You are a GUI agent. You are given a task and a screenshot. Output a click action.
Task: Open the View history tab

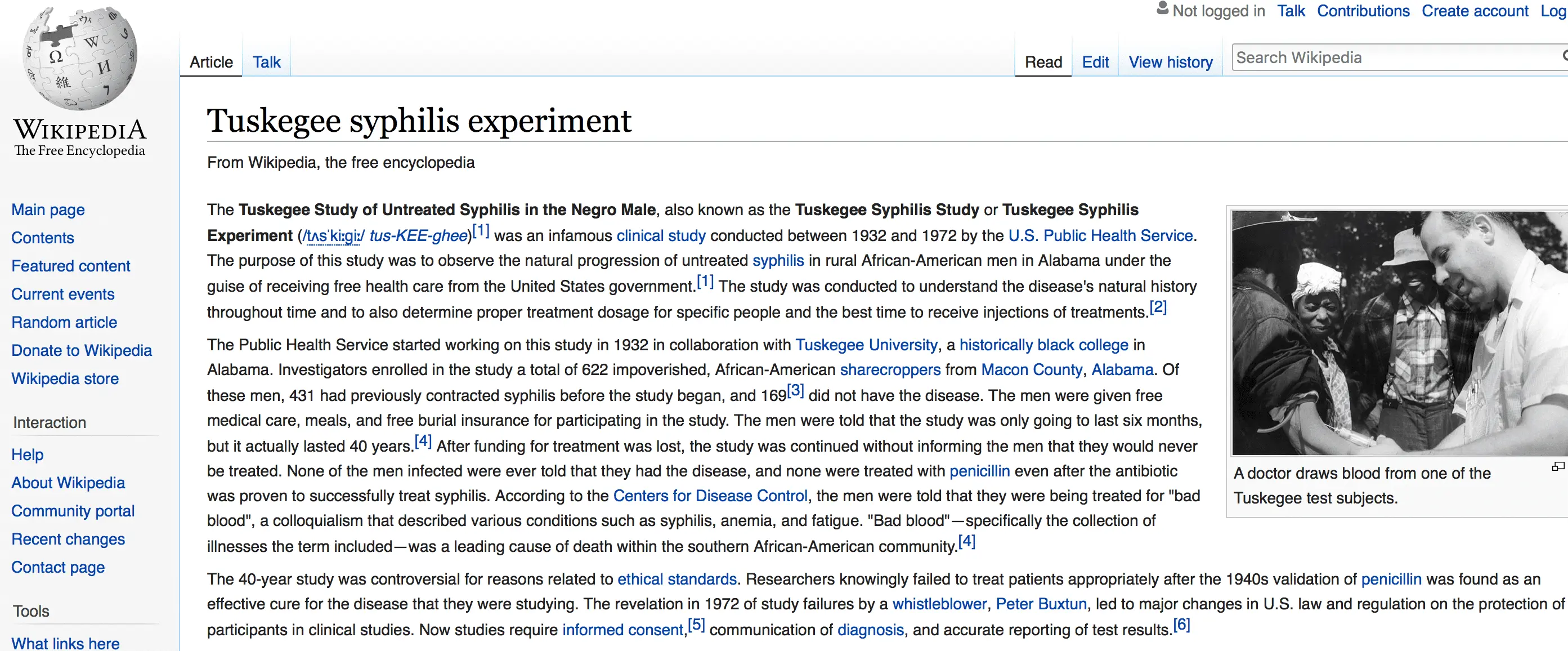tap(1171, 62)
